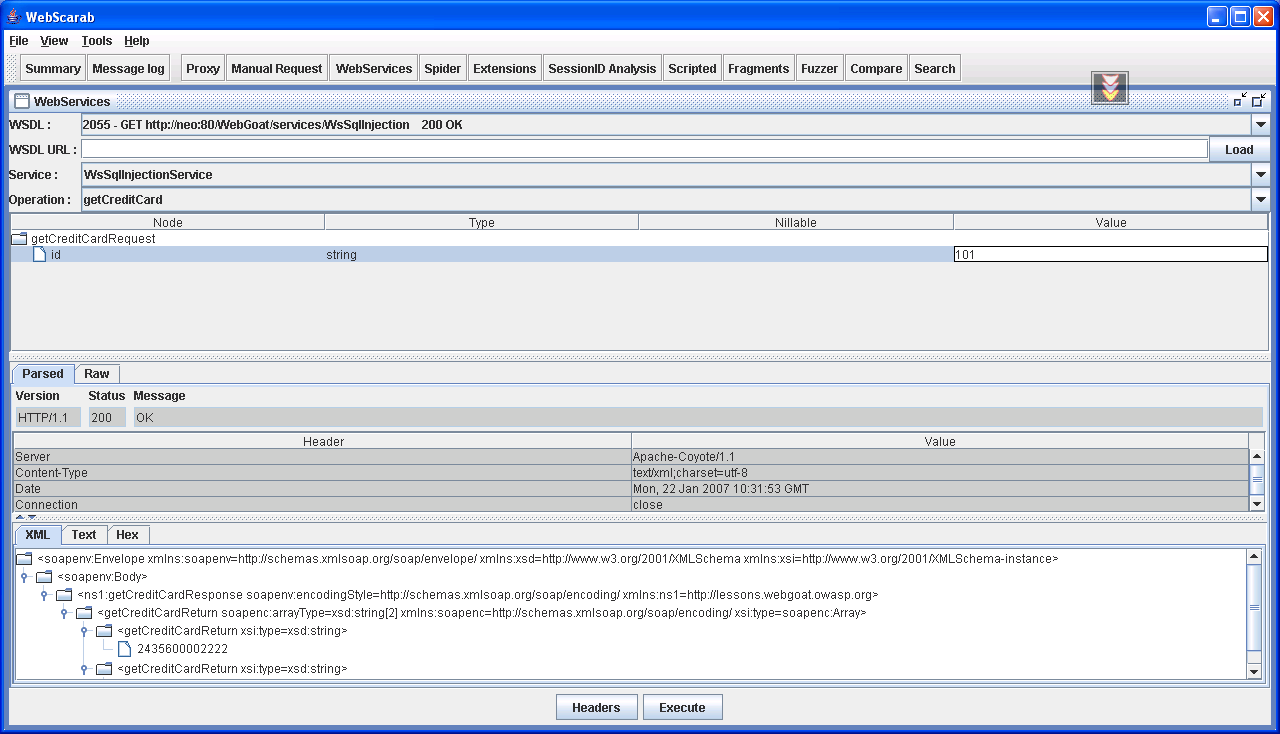Switch to the Raw response tab
The width and height of the screenshot is (1280, 734).
point(97,374)
